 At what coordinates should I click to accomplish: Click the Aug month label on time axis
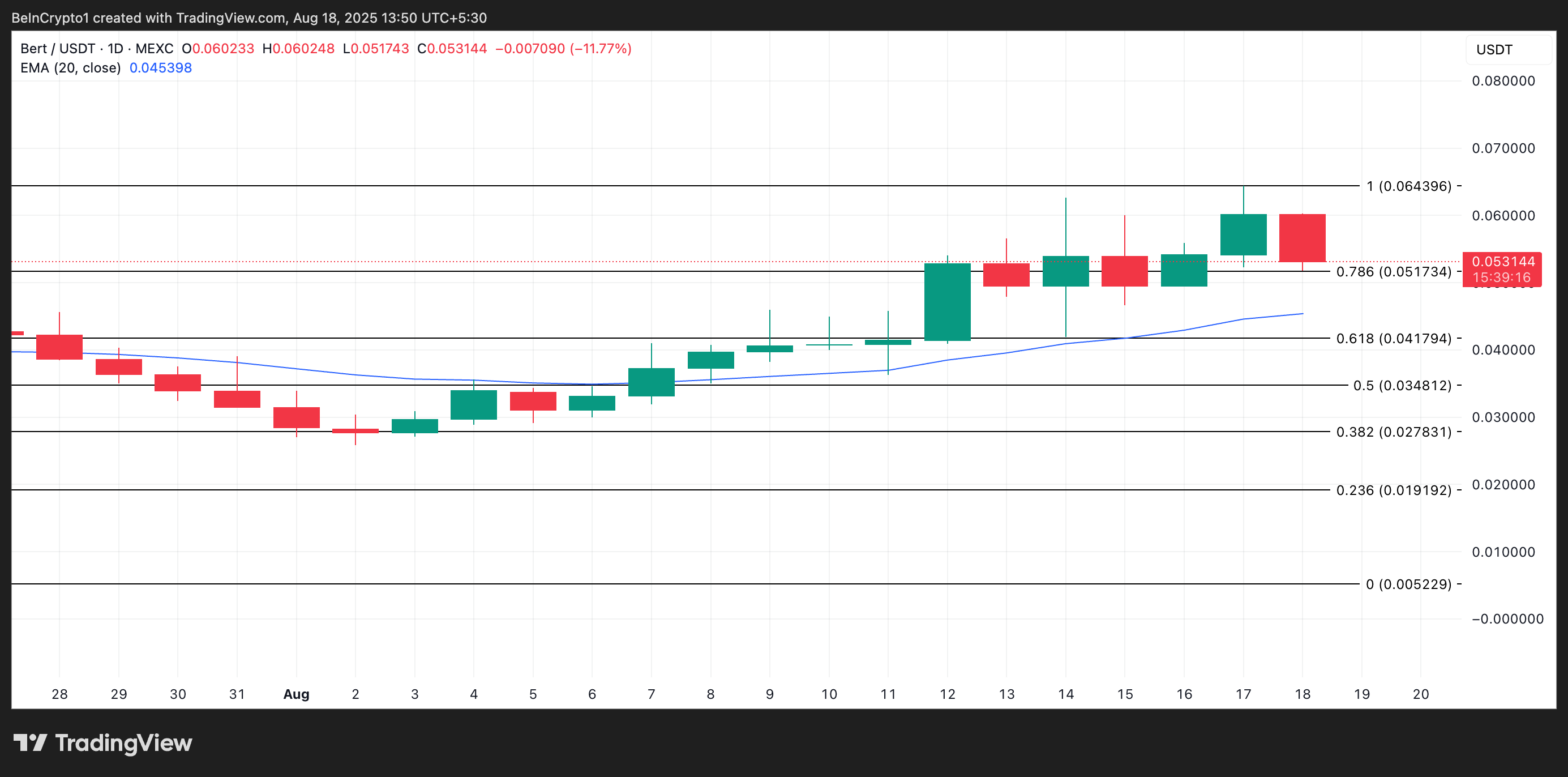click(x=297, y=694)
